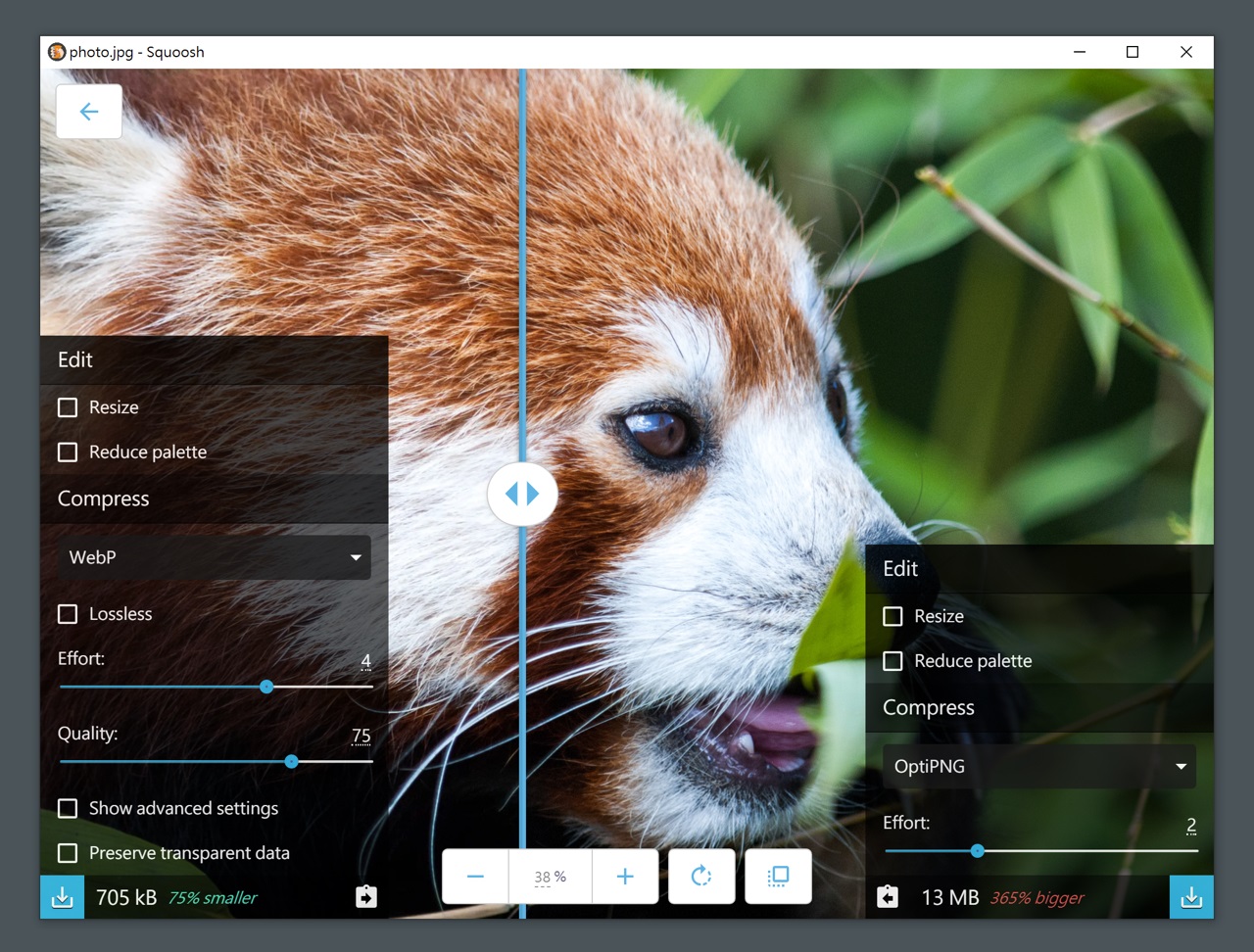Click the 38 % zoom value field
Image resolution: width=1254 pixels, height=952 pixels.
[550, 877]
